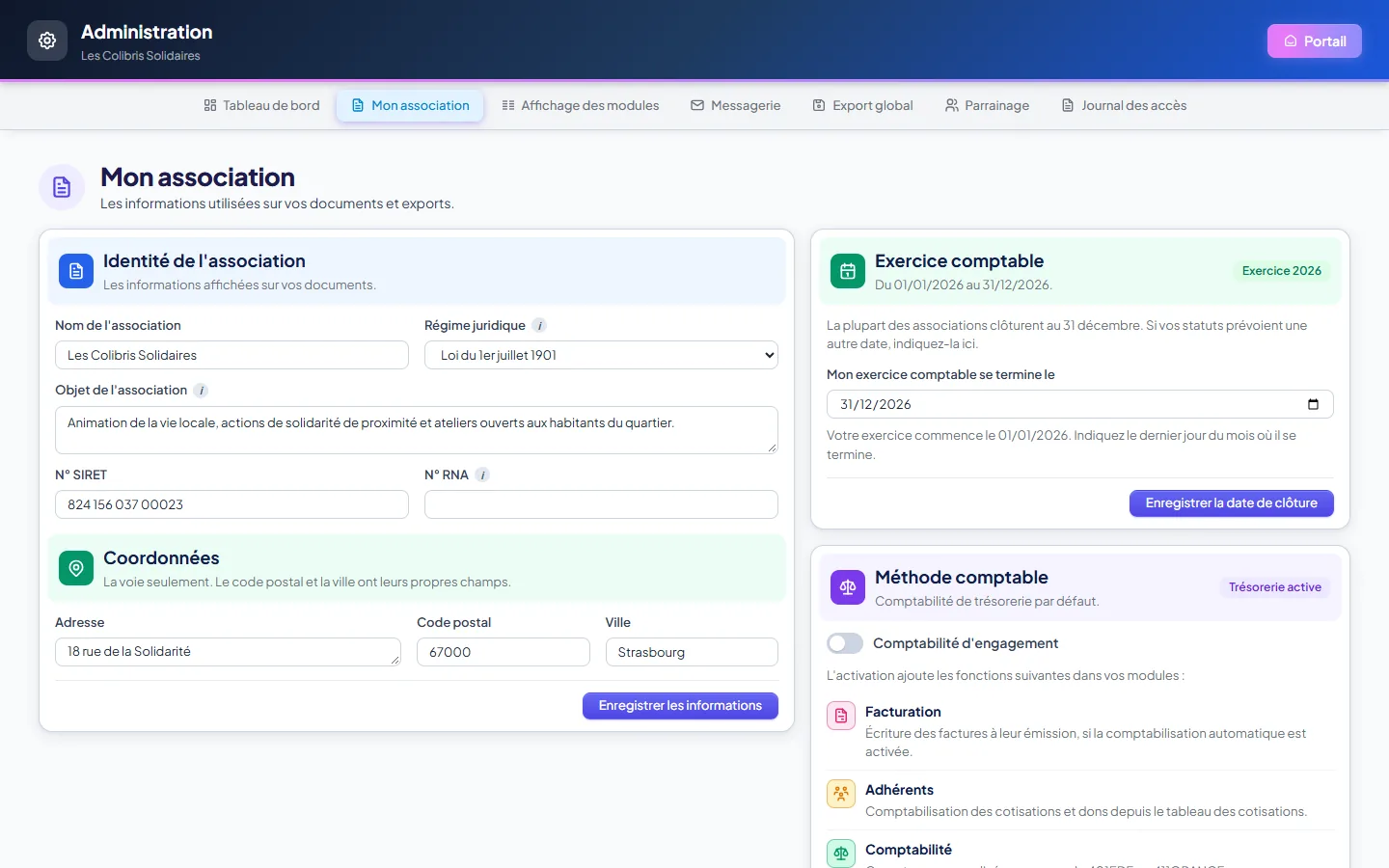View the Journal des accès tab
The width and height of the screenshot is (1389, 868).
pos(1124,106)
